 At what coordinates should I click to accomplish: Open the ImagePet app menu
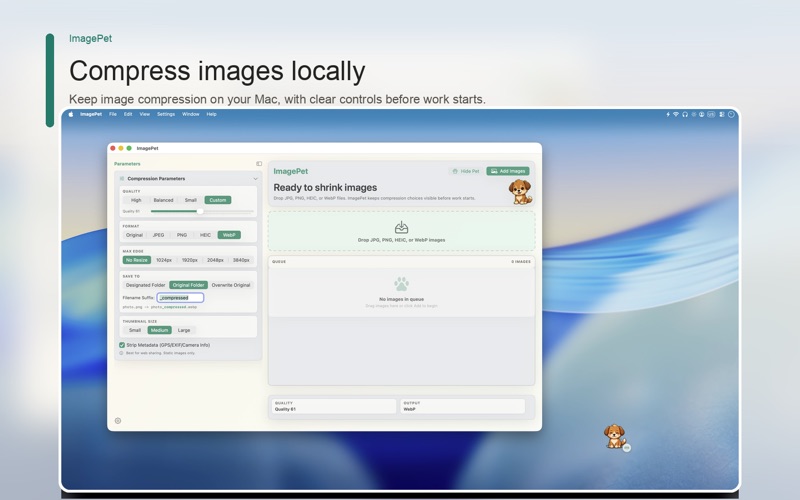[x=91, y=114]
